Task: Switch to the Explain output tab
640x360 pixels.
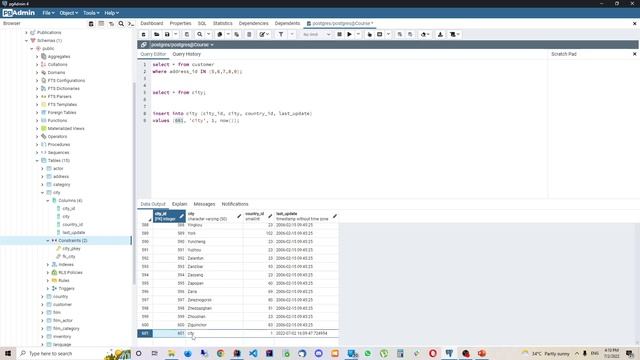Action: click(179, 204)
